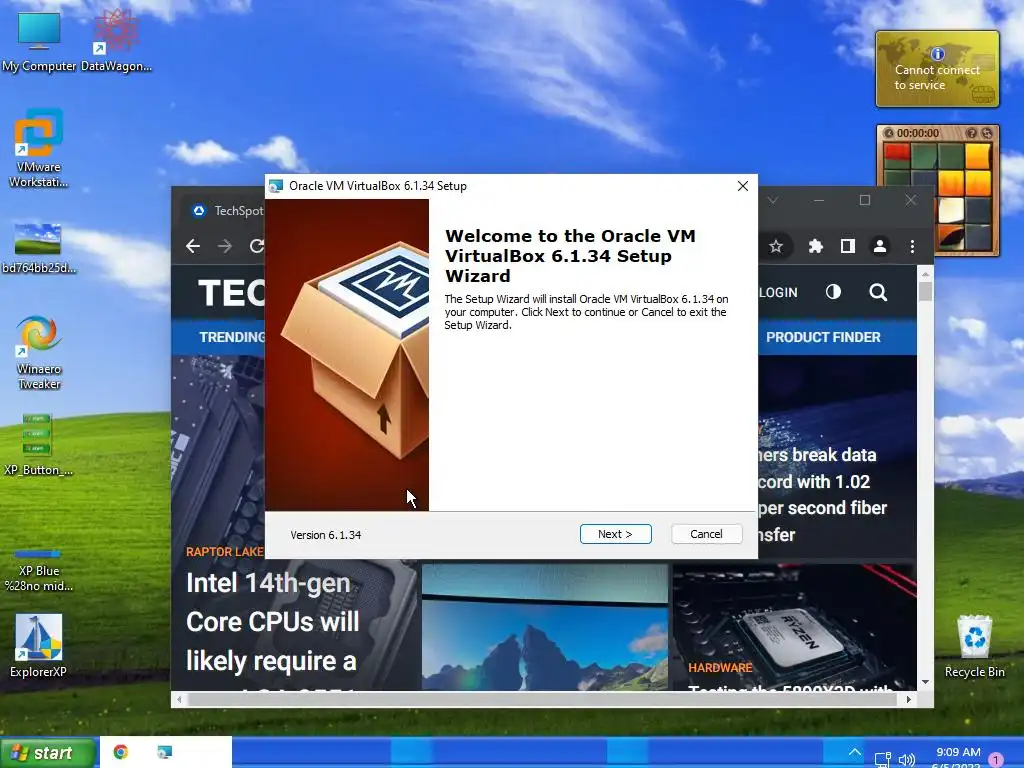Bookmark this page with star icon
The image size is (1024, 768).
(x=775, y=246)
